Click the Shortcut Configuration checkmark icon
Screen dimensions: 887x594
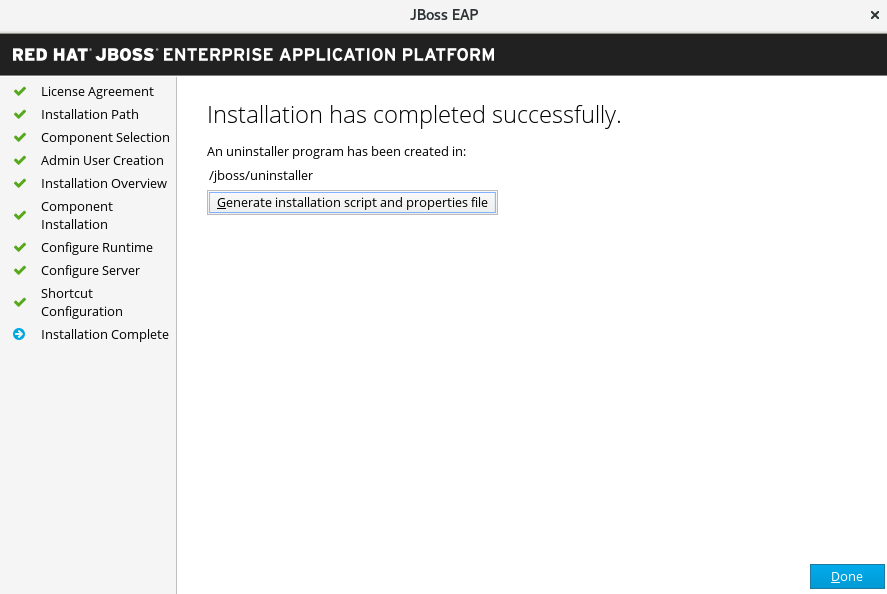click(19, 303)
